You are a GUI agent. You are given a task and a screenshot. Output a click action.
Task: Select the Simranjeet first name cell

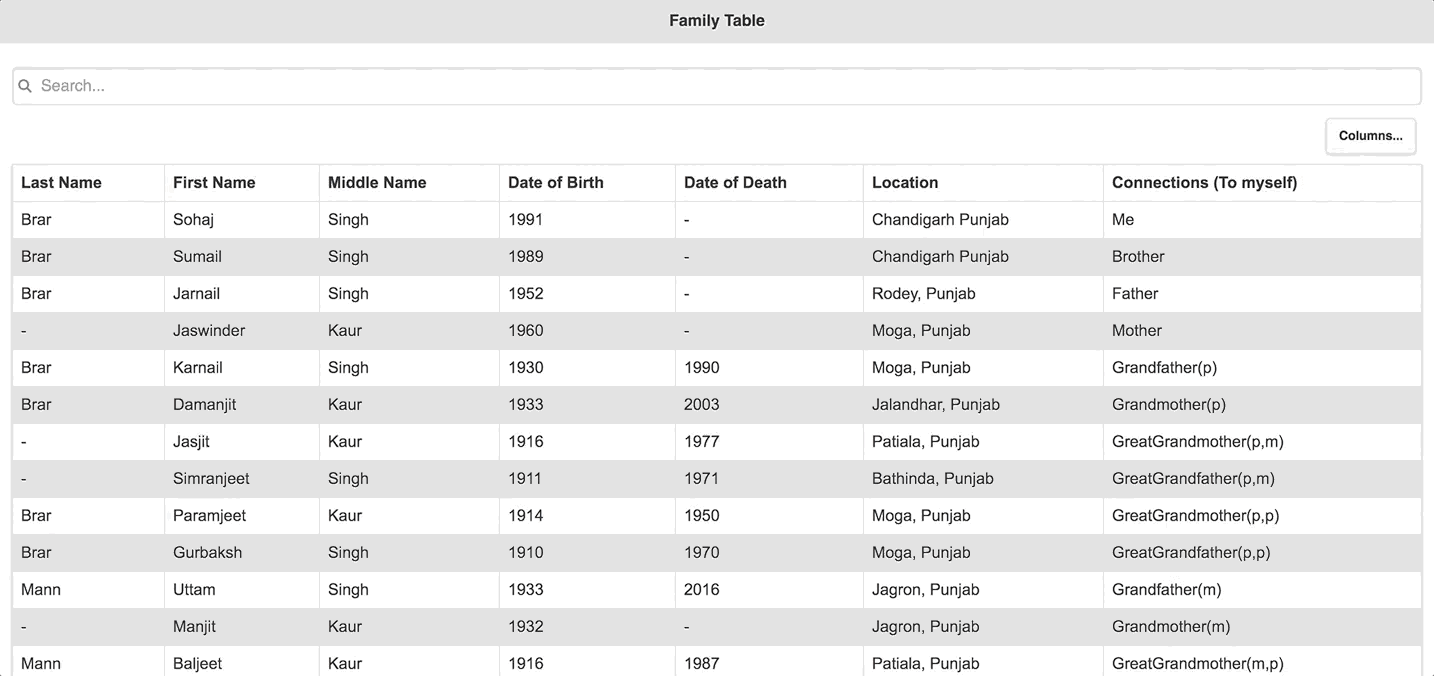click(211, 479)
